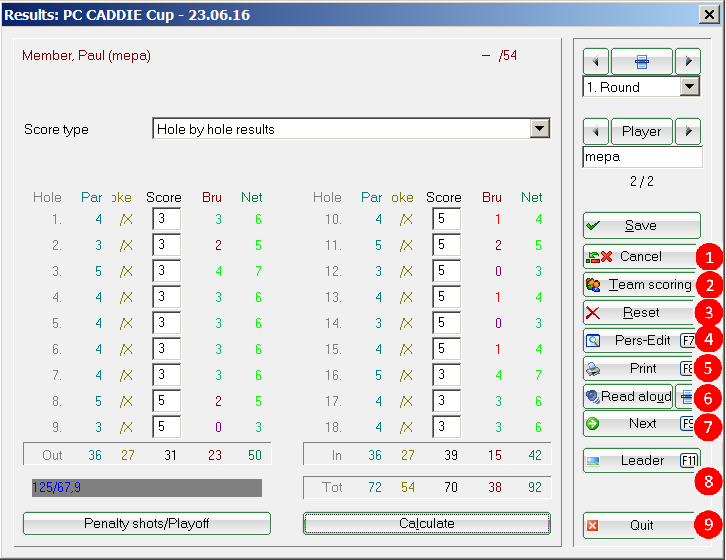Click the In score total 39

tap(451, 455)
